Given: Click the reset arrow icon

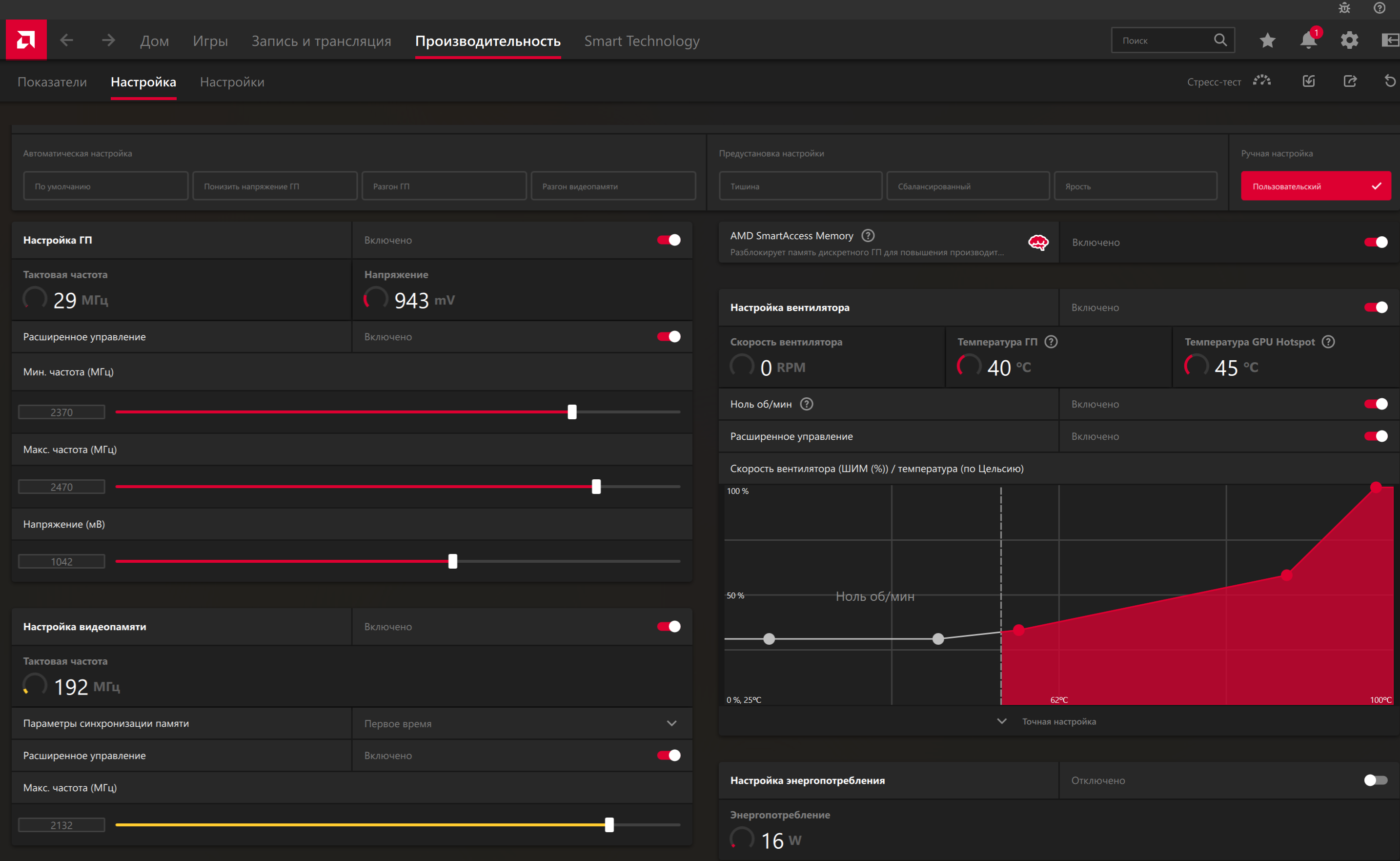Looking at the screenshot, I should [1390, 82].
